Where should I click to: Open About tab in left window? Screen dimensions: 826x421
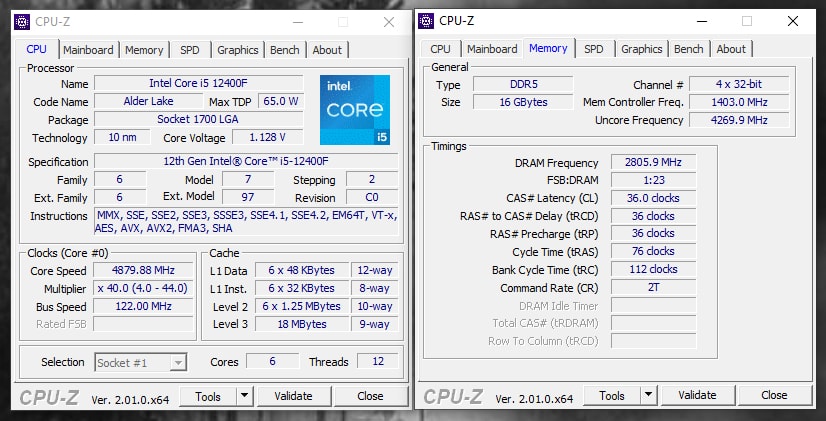(x=327, y=50)
